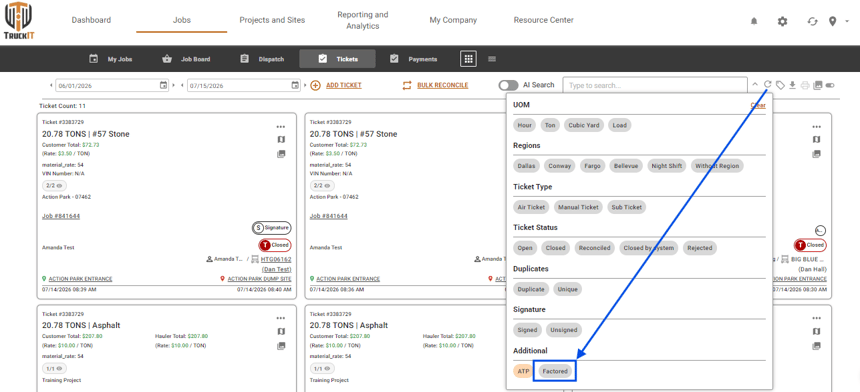Collapse the filter panel with the chevron

pos(755,85)
